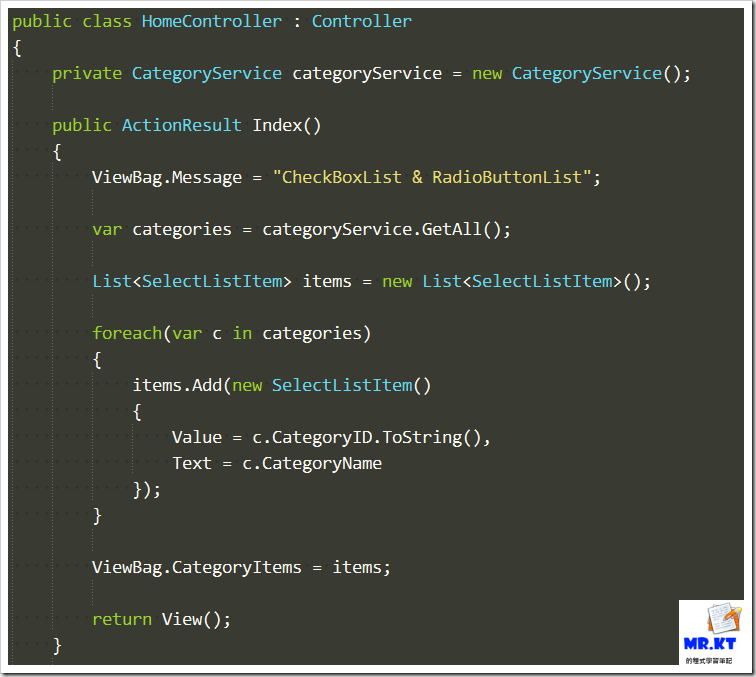Image resolution: width=756 pixels, height=677 pixels.
Task: Click the Value property name
Action: (x=197, y=437)
